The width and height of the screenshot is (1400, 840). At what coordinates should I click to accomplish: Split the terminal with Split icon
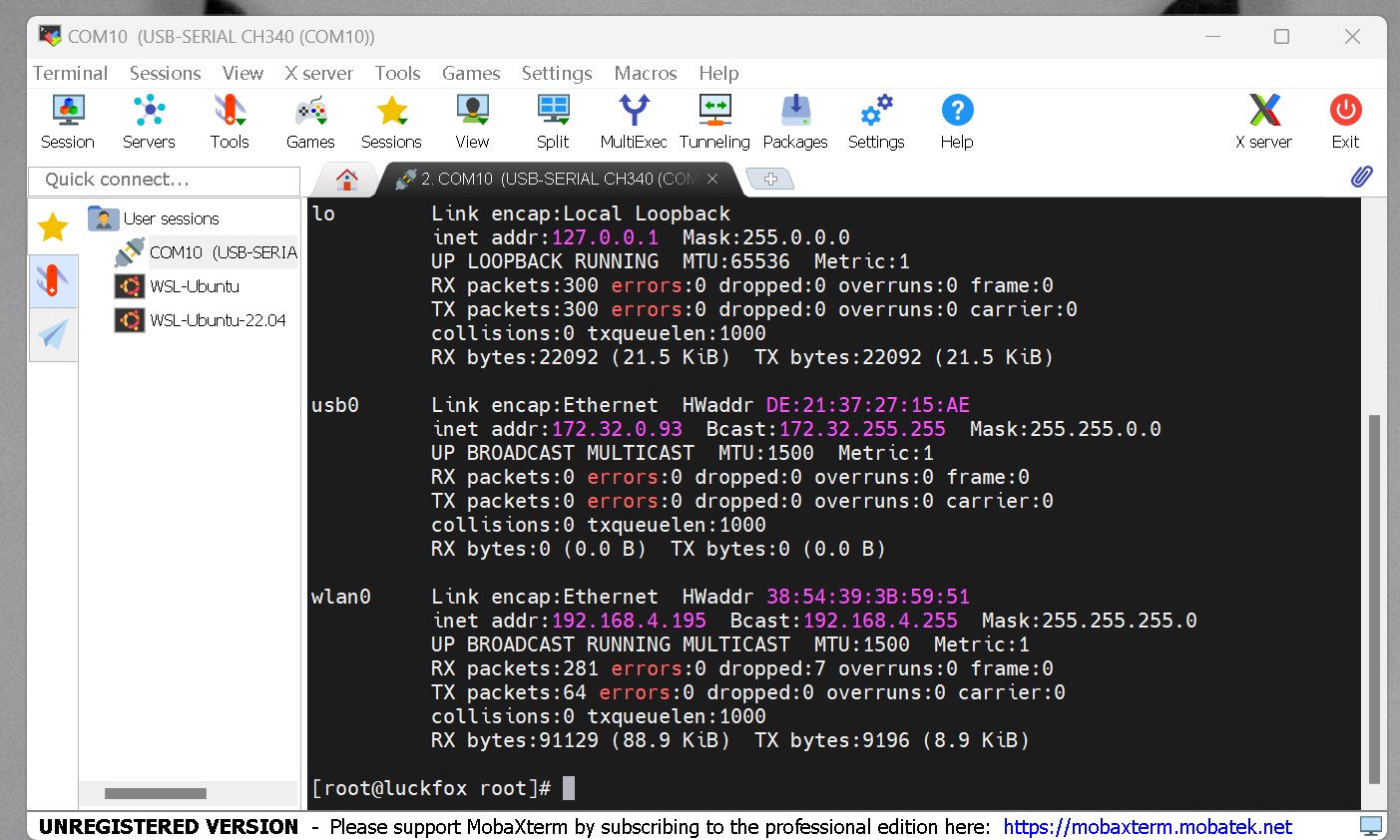click(x=553, y=122)
